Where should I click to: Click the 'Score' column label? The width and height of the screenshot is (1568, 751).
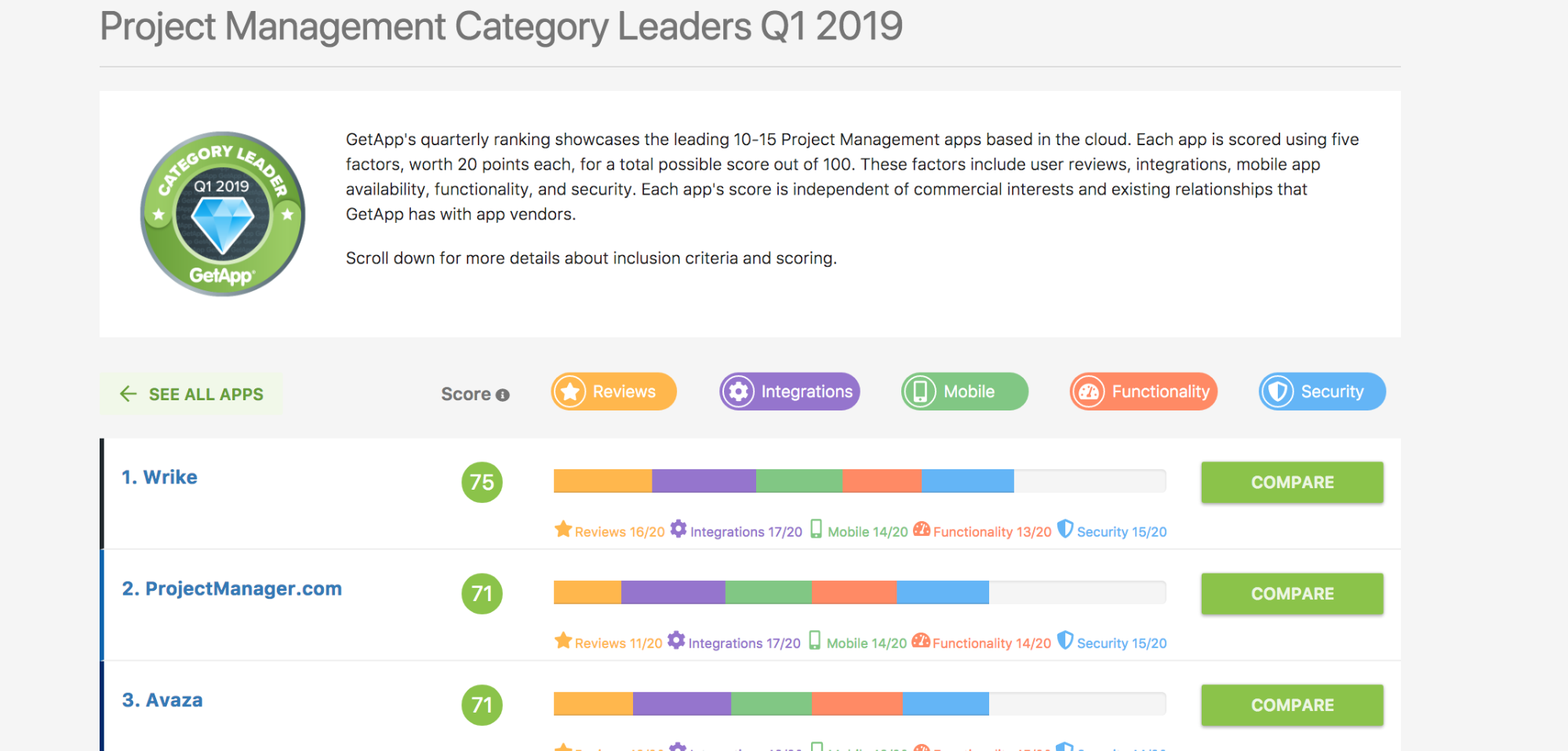pyautogui.click(x=466, y=394)
